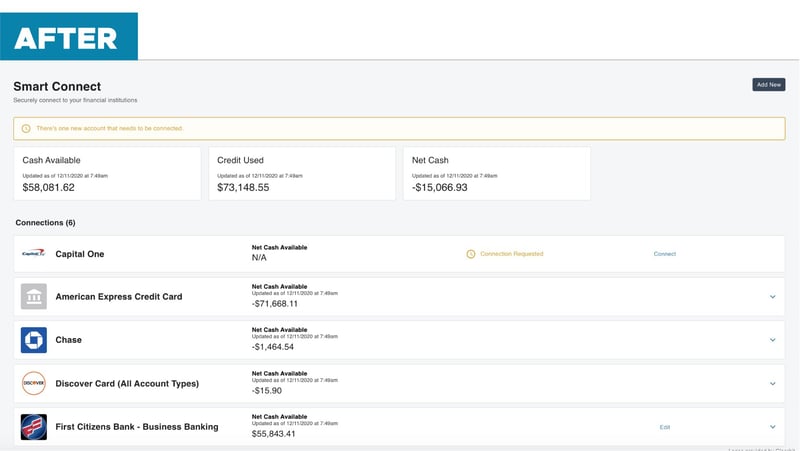Click the Add New button
The width and height of the screenshot is (800, 451).
click(769, 85)
